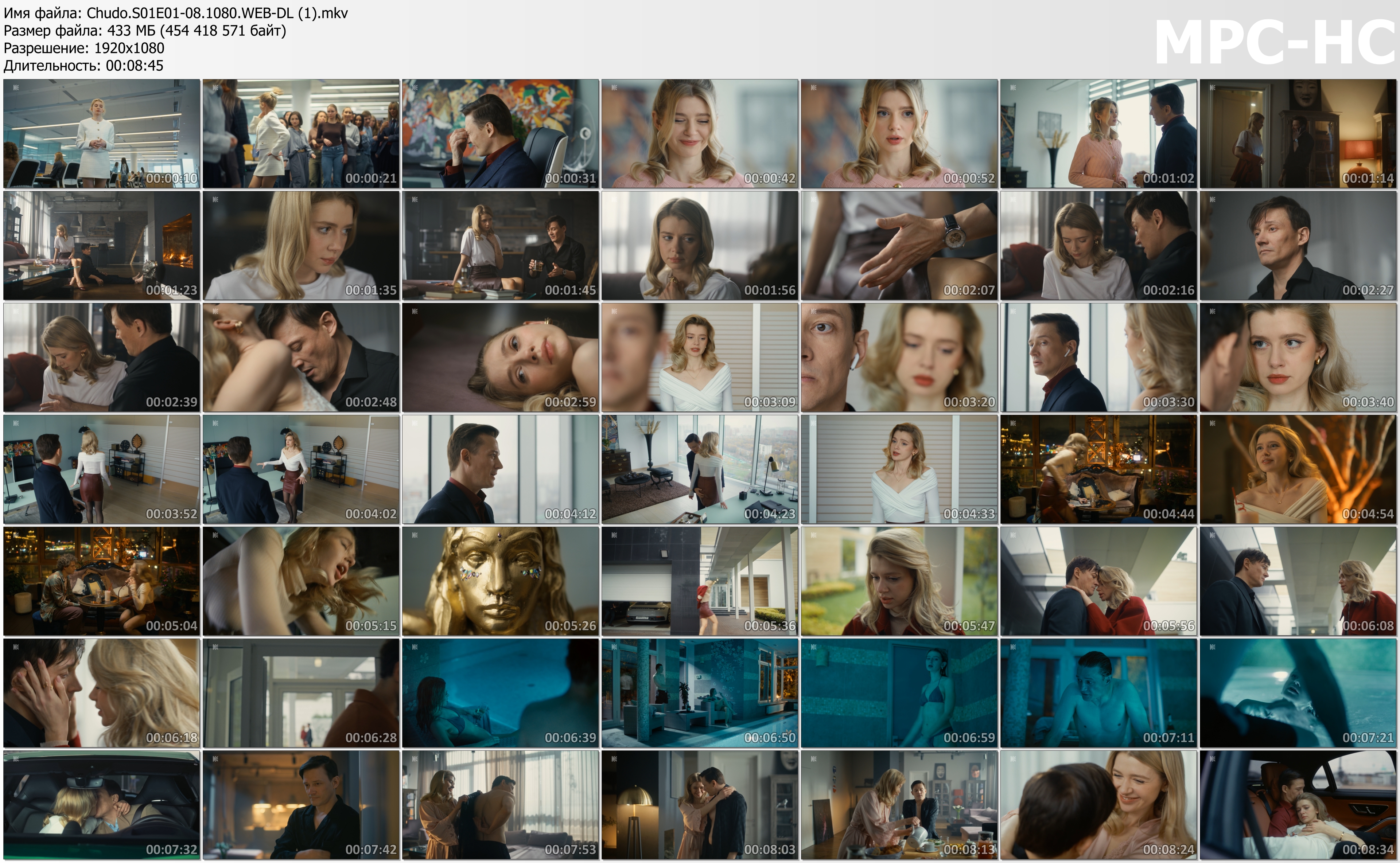Open the thumbnail marked 00:07:21
This screenshot has width=1400, height=863.
tap(1298, 693)
